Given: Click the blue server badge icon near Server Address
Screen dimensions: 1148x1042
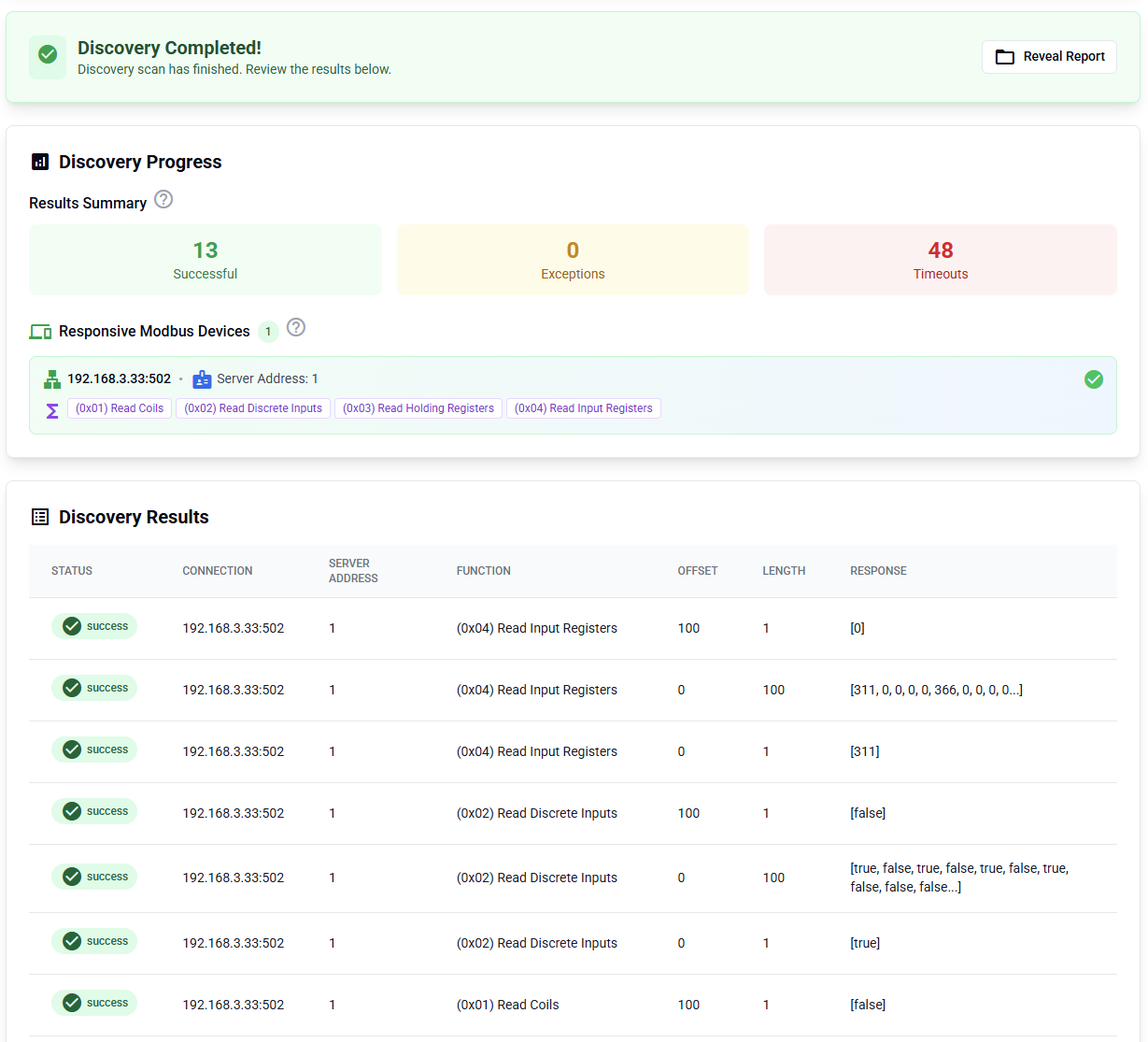Looking at the screenshot, I should [202, 378].
